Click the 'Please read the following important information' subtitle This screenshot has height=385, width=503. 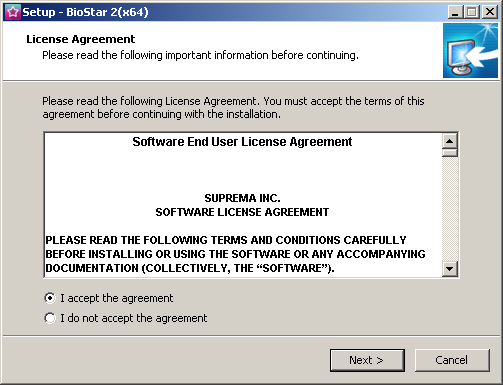click(x=200, y=55)
